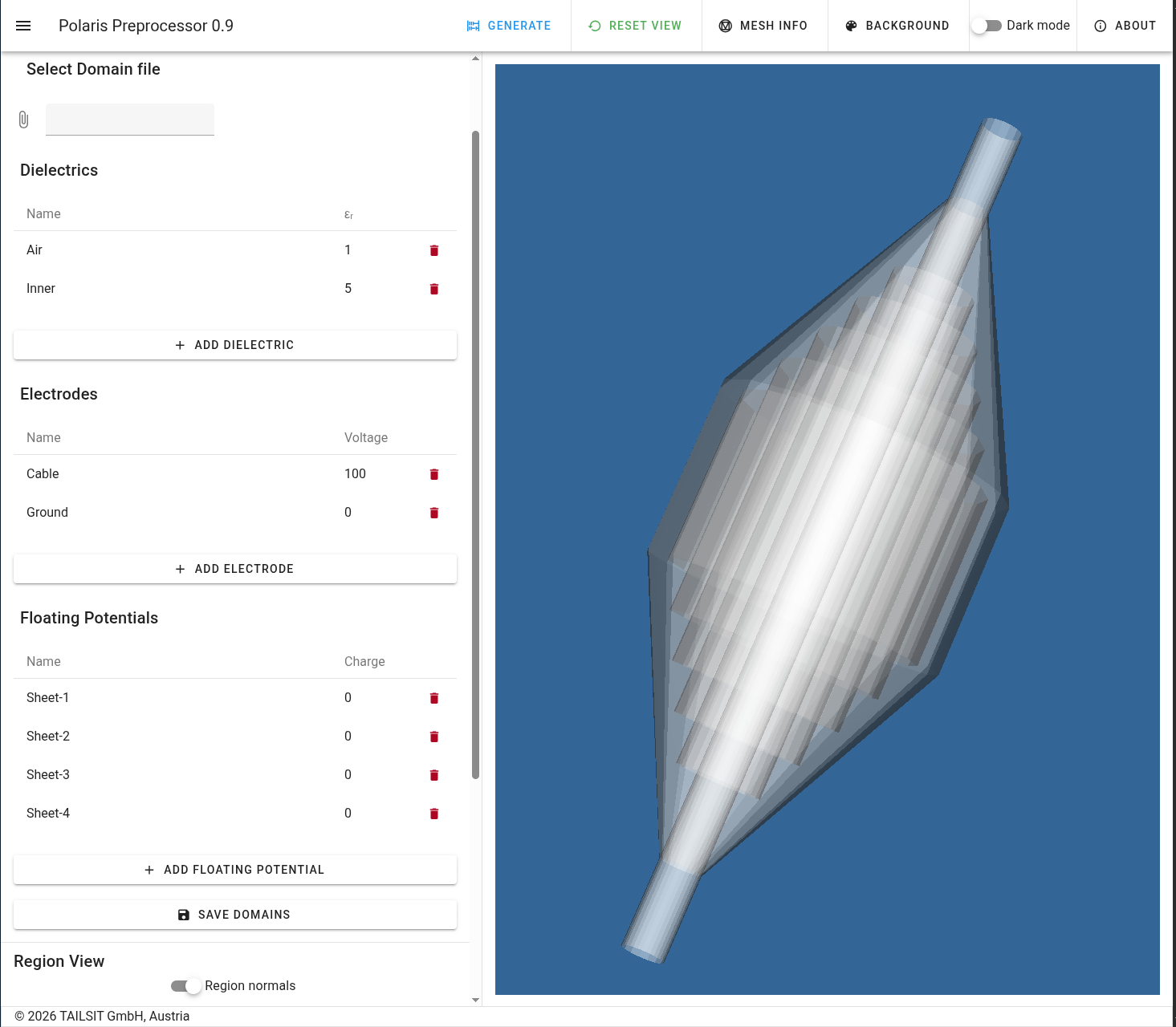
Task: Add a new dielectric
Action: (x=235, y=345)
